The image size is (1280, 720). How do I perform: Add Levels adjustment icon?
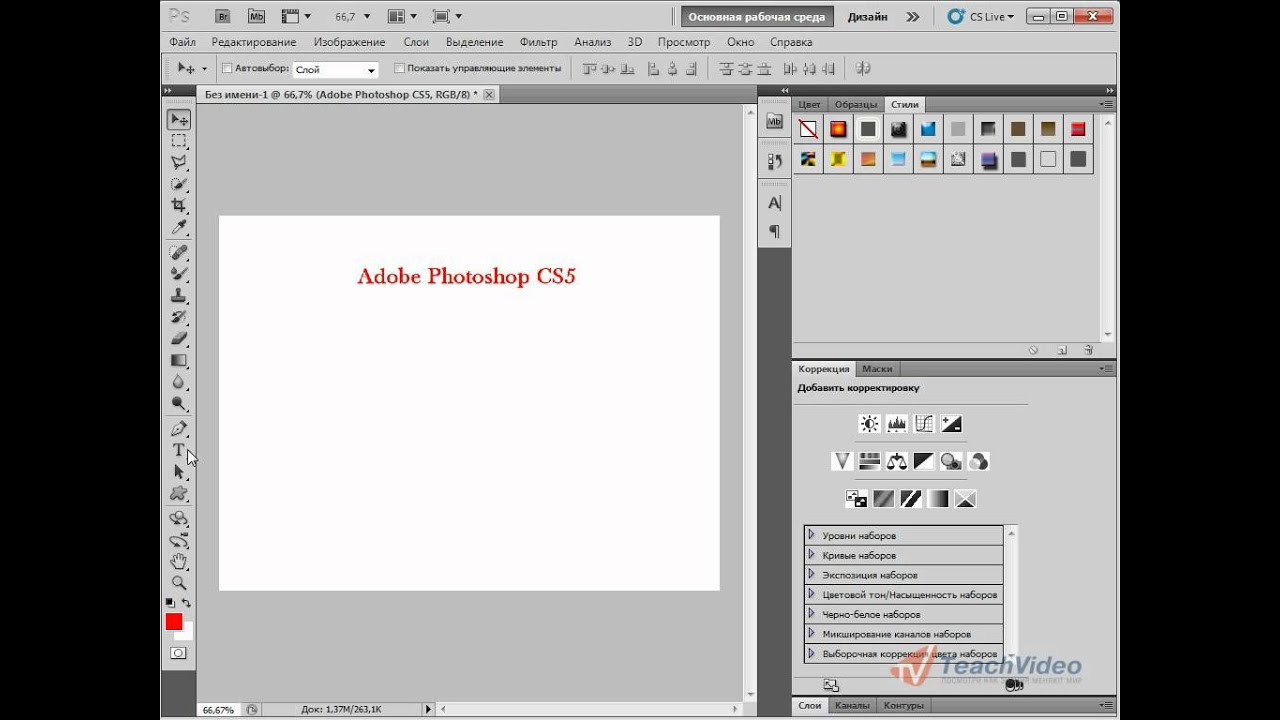pyautogui.click(x=896, y=424)
